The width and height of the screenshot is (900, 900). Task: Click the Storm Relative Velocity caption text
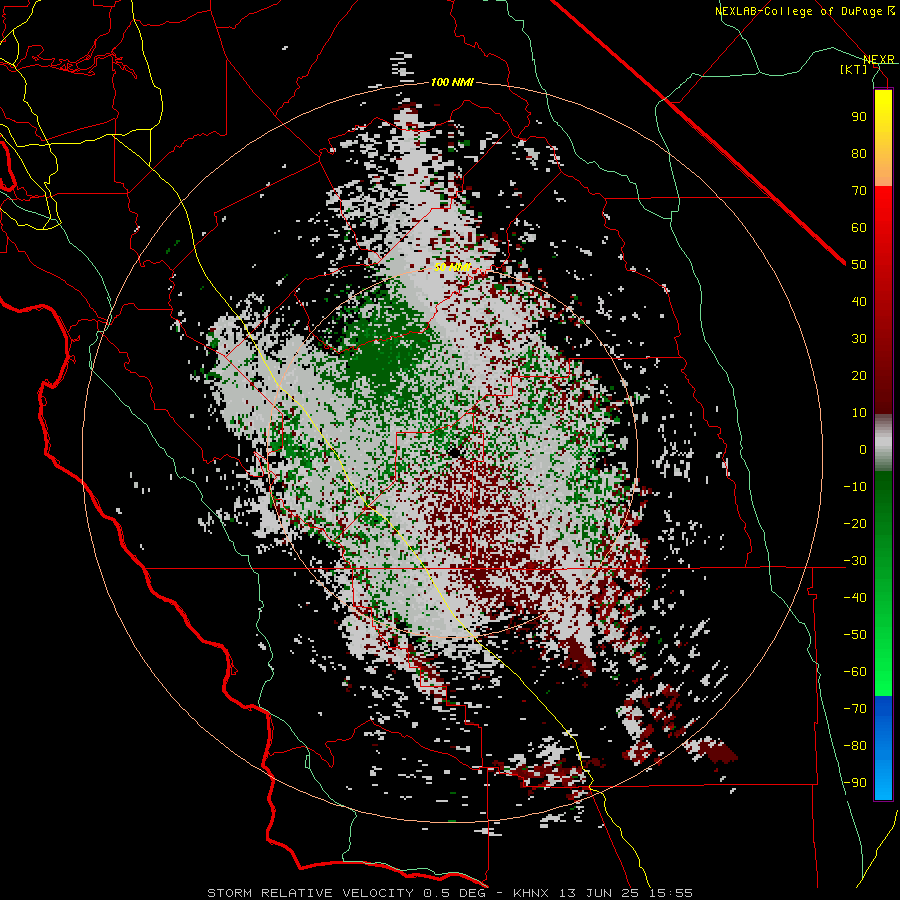click(x=449, y=893)
